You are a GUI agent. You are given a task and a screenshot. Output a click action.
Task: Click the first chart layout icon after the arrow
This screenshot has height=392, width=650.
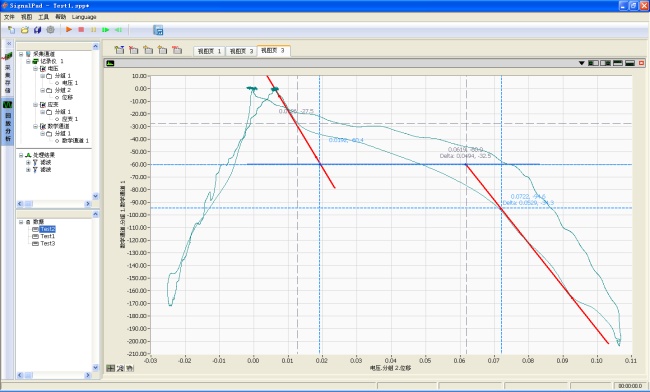pos(593,63)
